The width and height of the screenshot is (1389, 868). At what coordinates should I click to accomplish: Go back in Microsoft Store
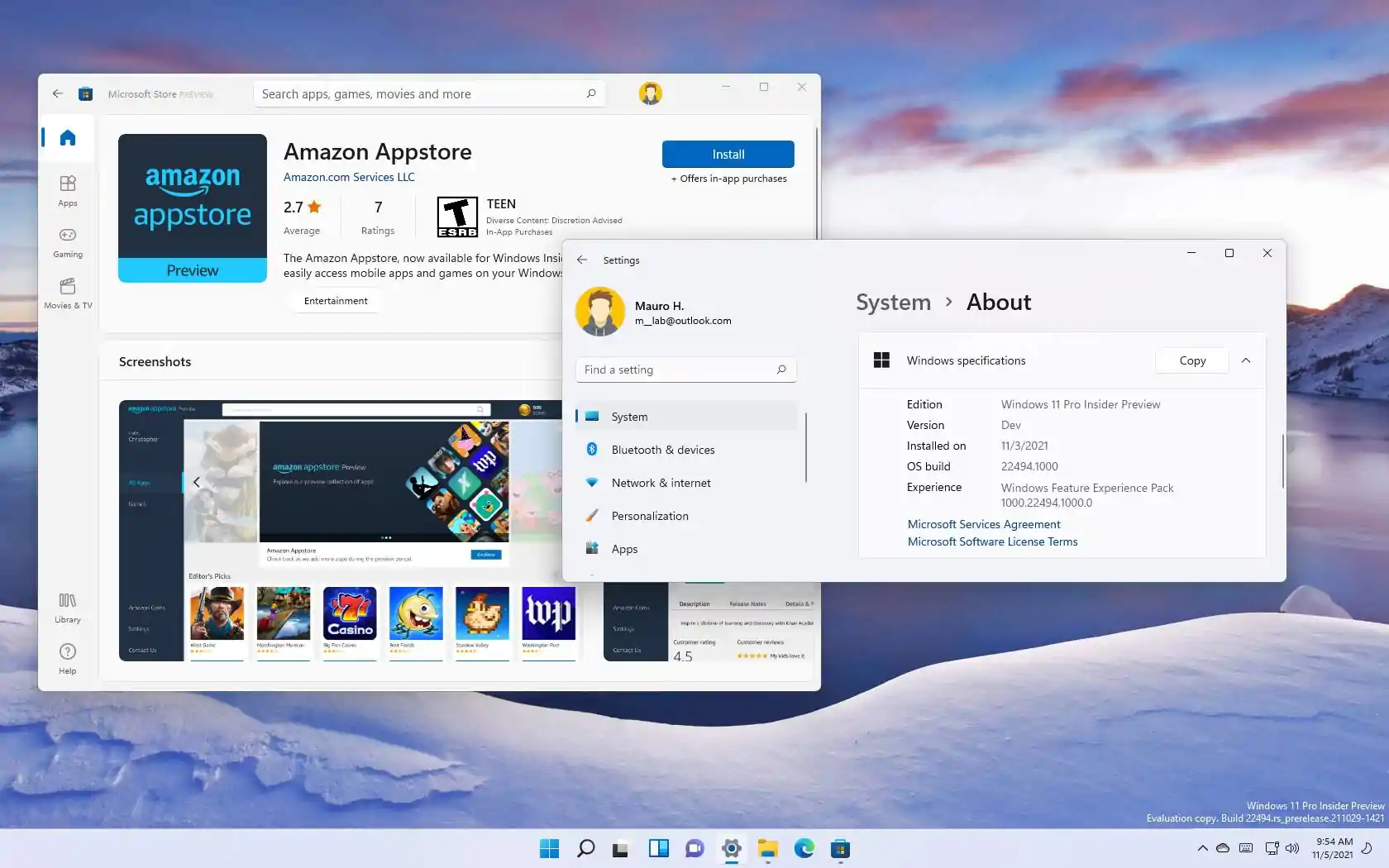(57, 93)
